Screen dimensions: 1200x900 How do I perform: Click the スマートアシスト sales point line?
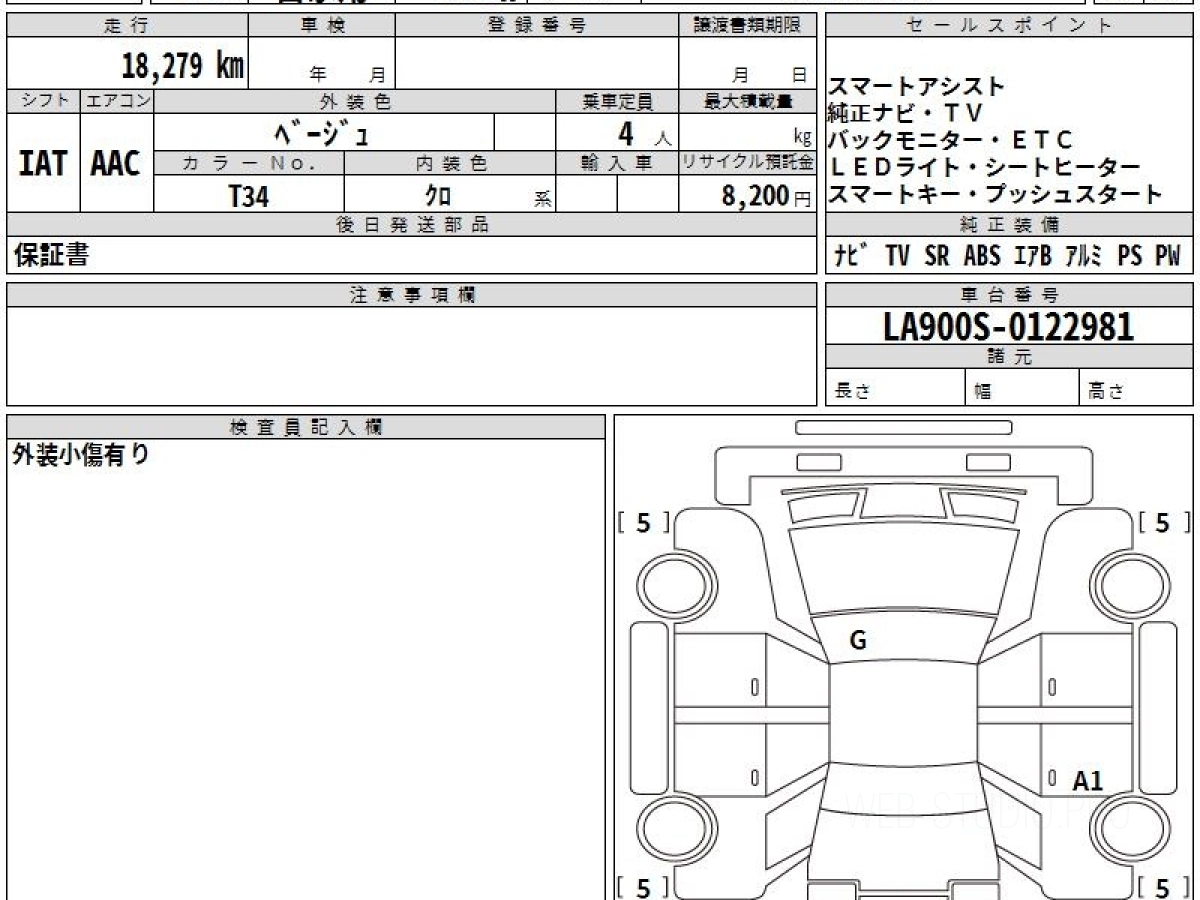point(917,87)
